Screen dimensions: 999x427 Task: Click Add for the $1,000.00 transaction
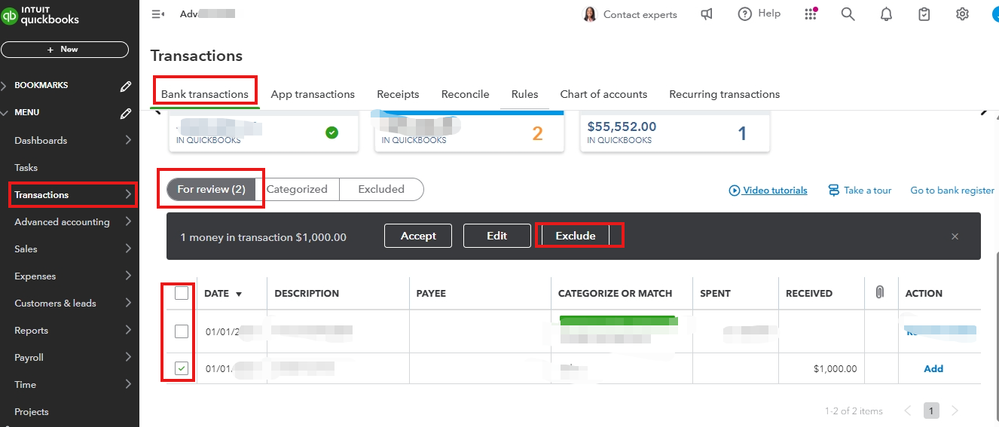[933, 368]
